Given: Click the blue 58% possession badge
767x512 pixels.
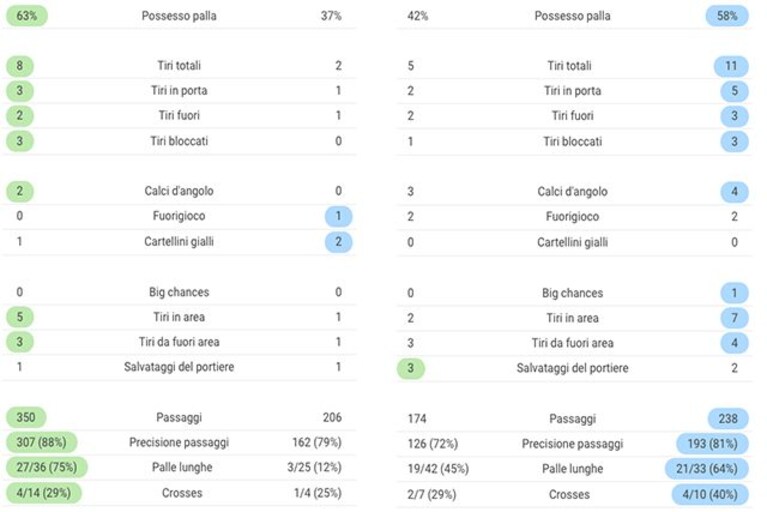Looking at the screenshot, I should (x=727, y=16).
